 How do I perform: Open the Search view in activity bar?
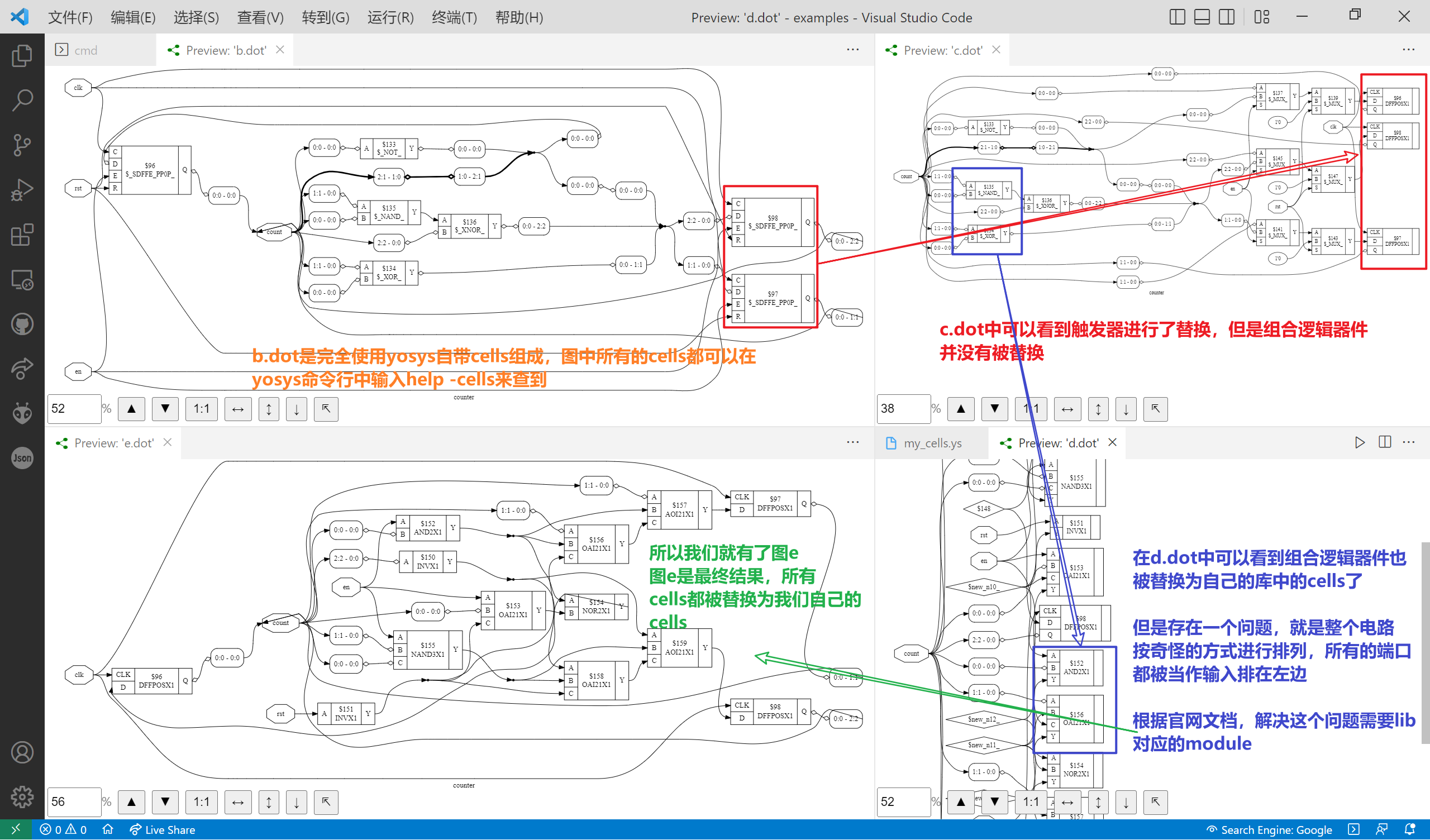click(22, 100)
